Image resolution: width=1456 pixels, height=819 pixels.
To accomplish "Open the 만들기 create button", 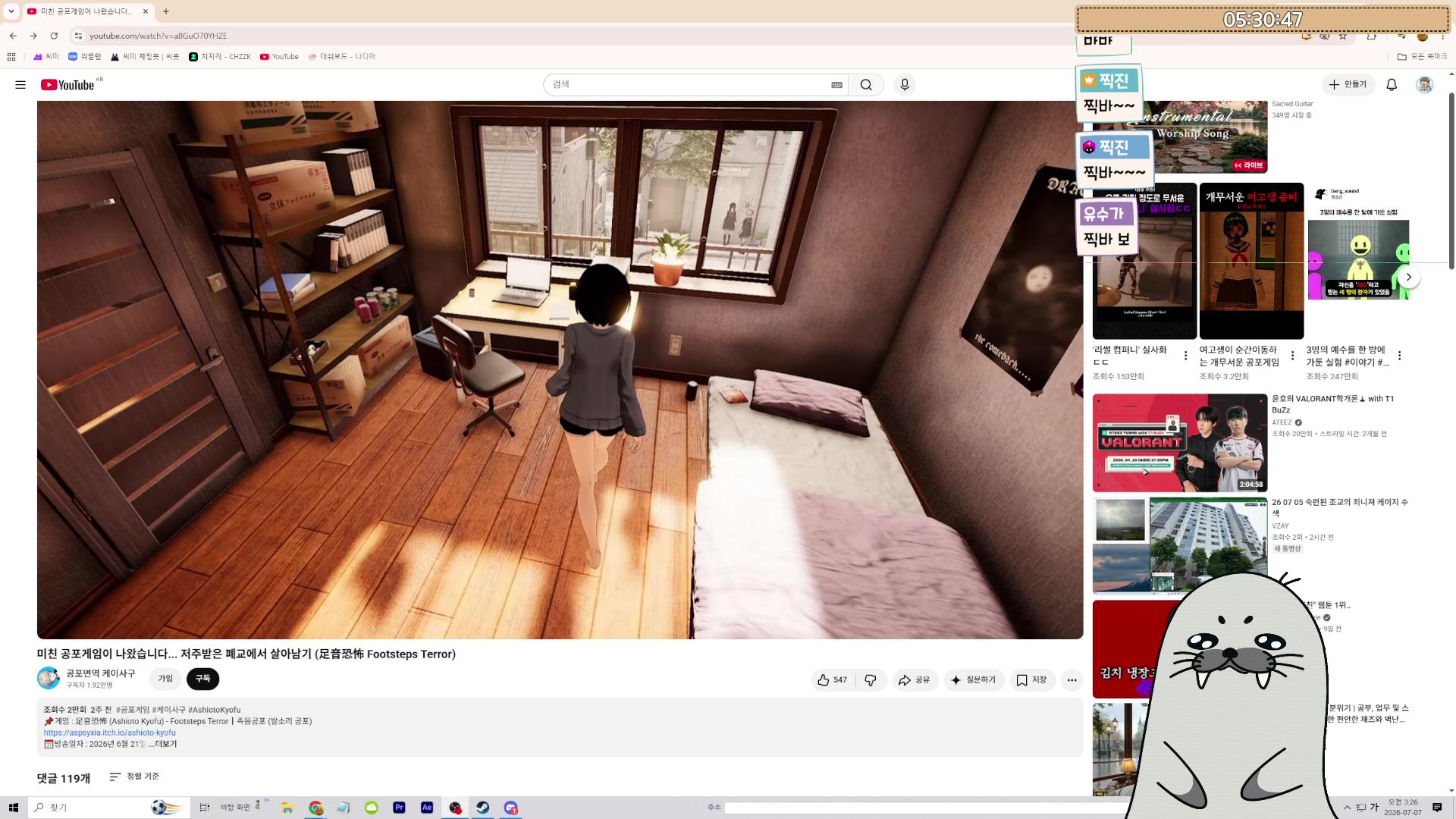I will click(1348, 85).
